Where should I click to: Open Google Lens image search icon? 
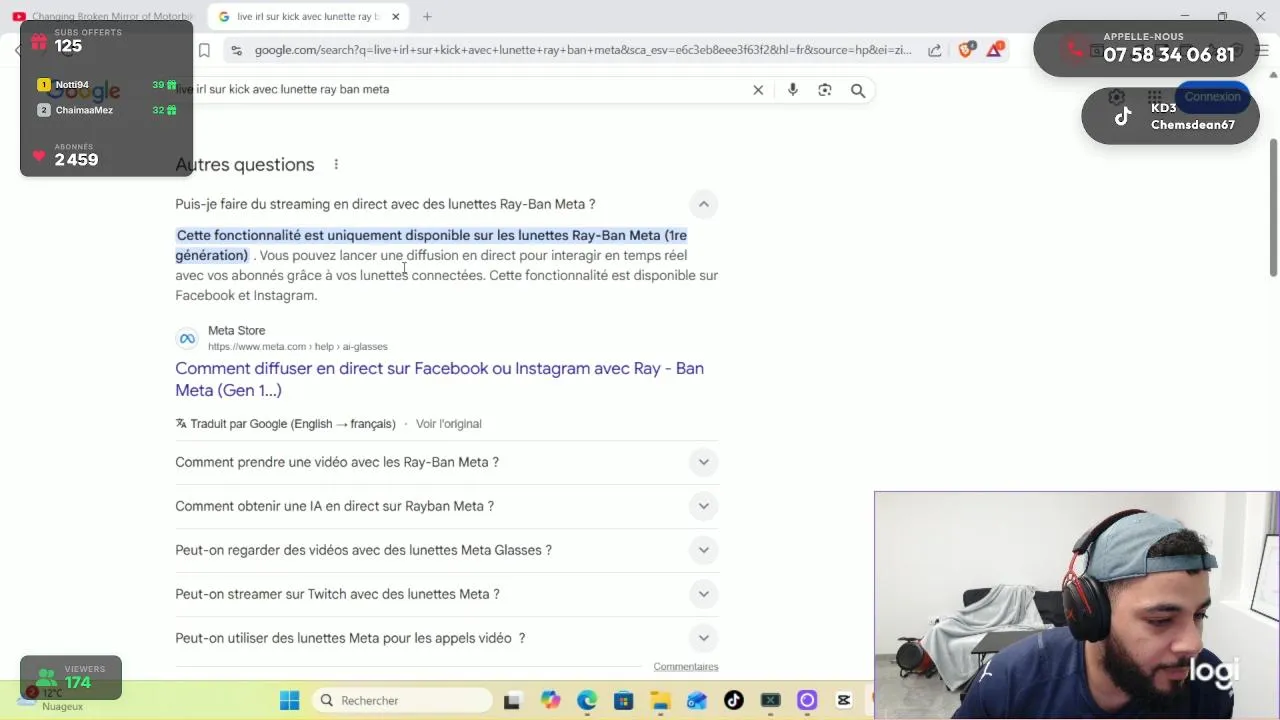pos(825,90)
